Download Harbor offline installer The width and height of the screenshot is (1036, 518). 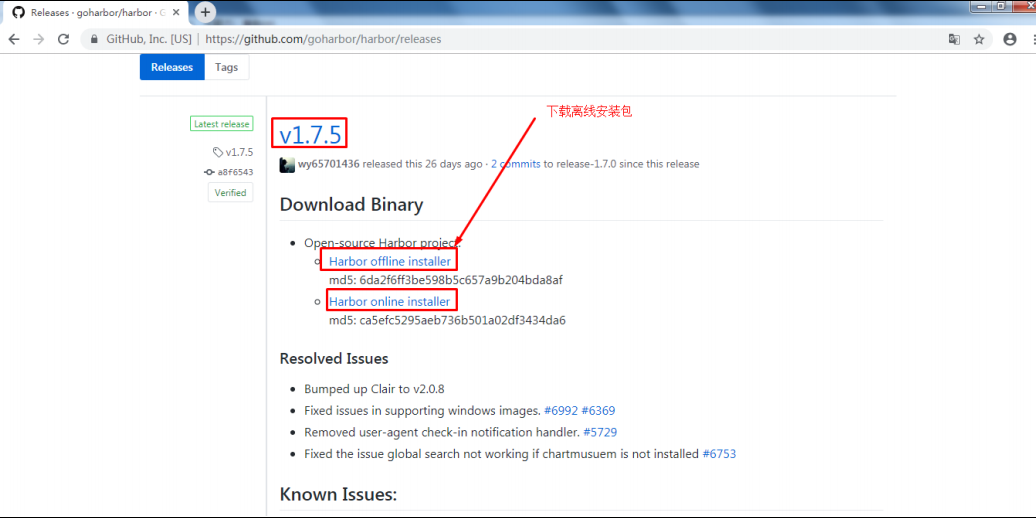pos(390,262)
